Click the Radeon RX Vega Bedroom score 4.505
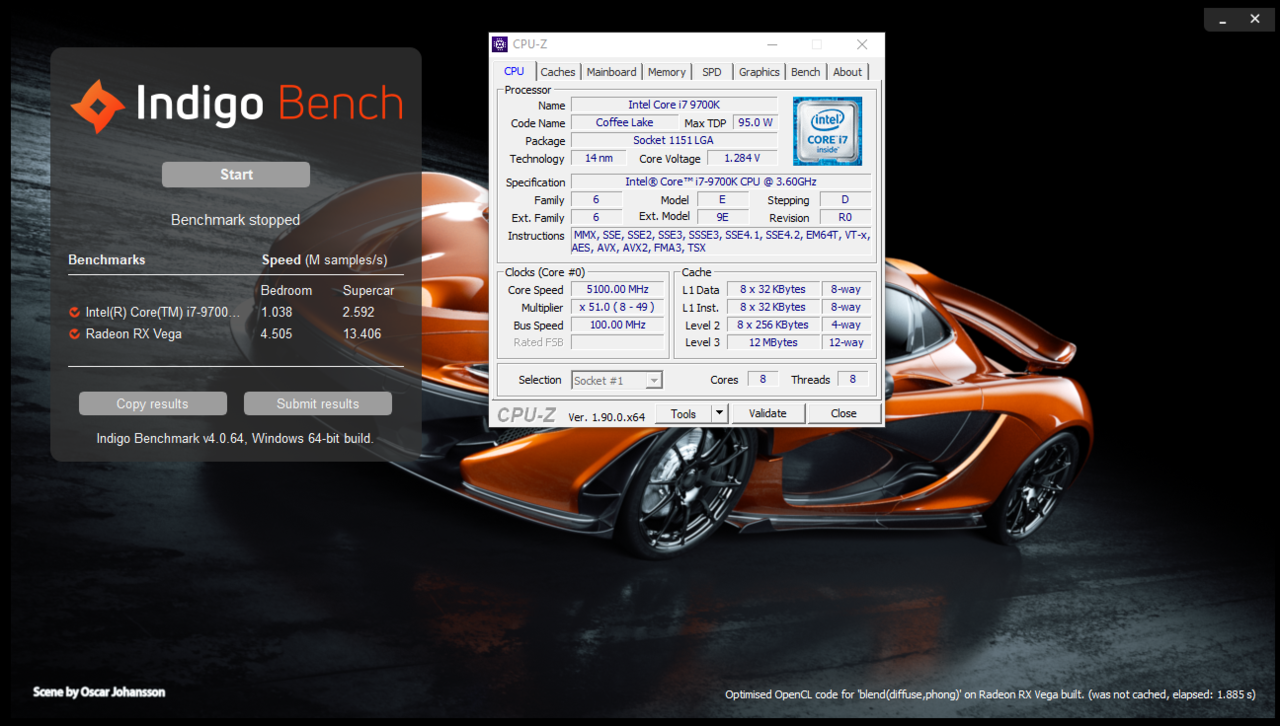The width and height of the screenshot is (1280, 726). 277,334
